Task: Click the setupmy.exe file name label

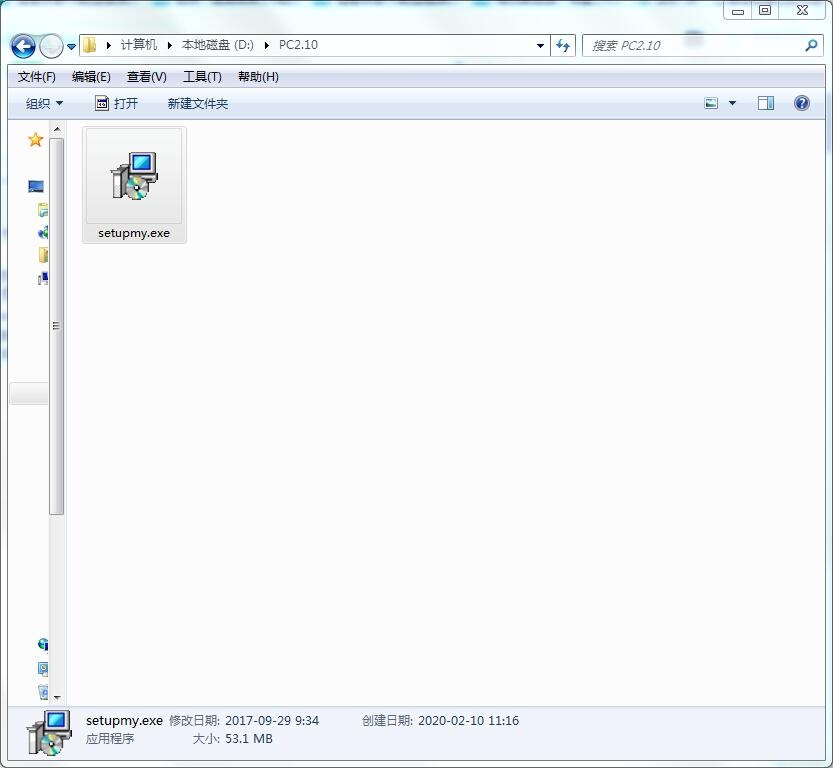Action: [x=134, y=233]
